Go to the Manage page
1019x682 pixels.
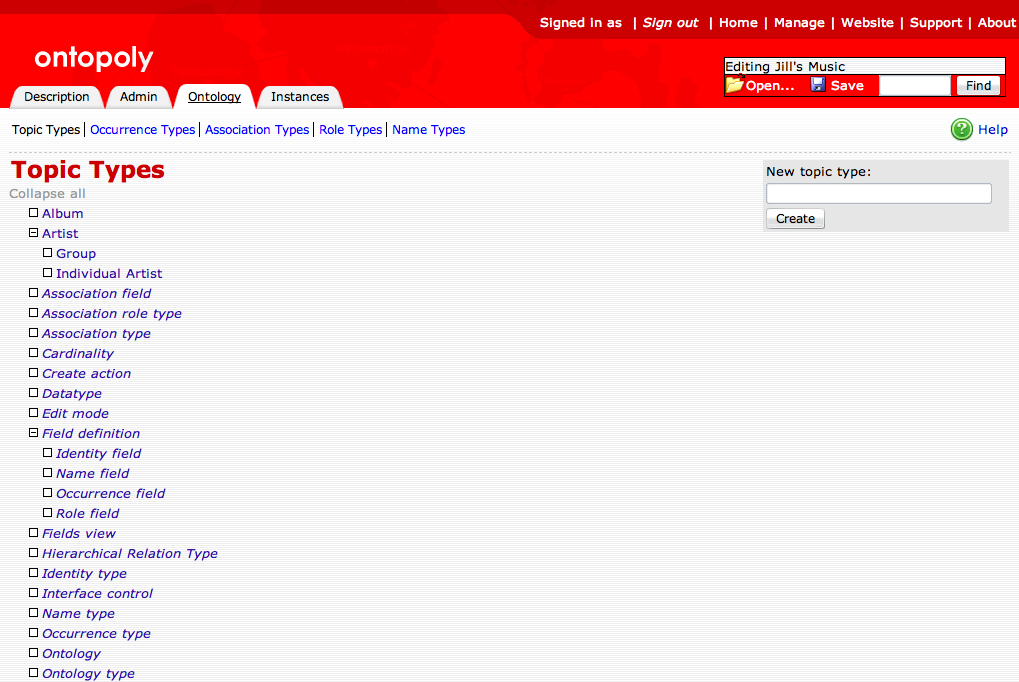point(800,22)
